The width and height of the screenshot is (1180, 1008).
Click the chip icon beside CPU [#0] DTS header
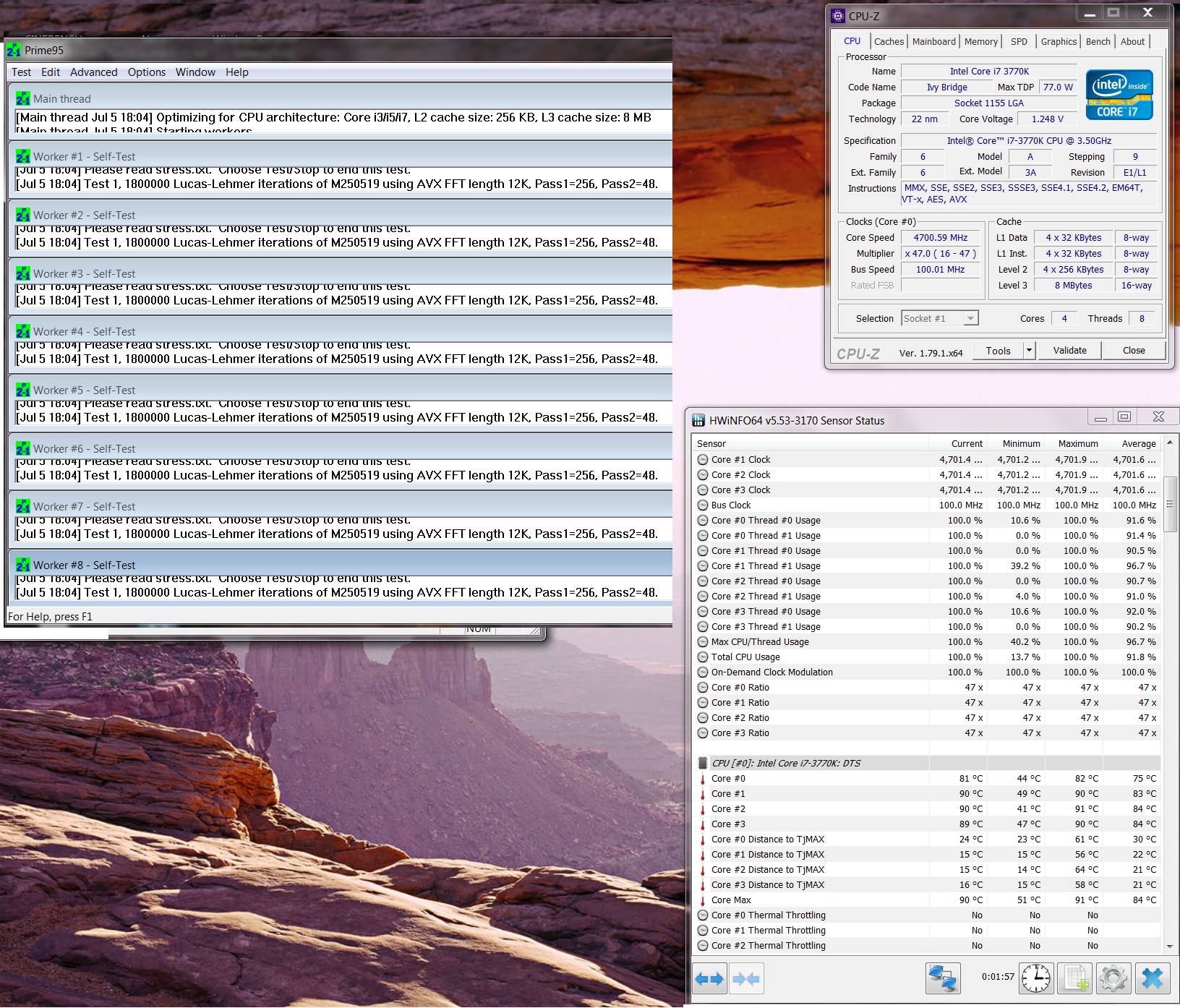click(x=703, y=763)
